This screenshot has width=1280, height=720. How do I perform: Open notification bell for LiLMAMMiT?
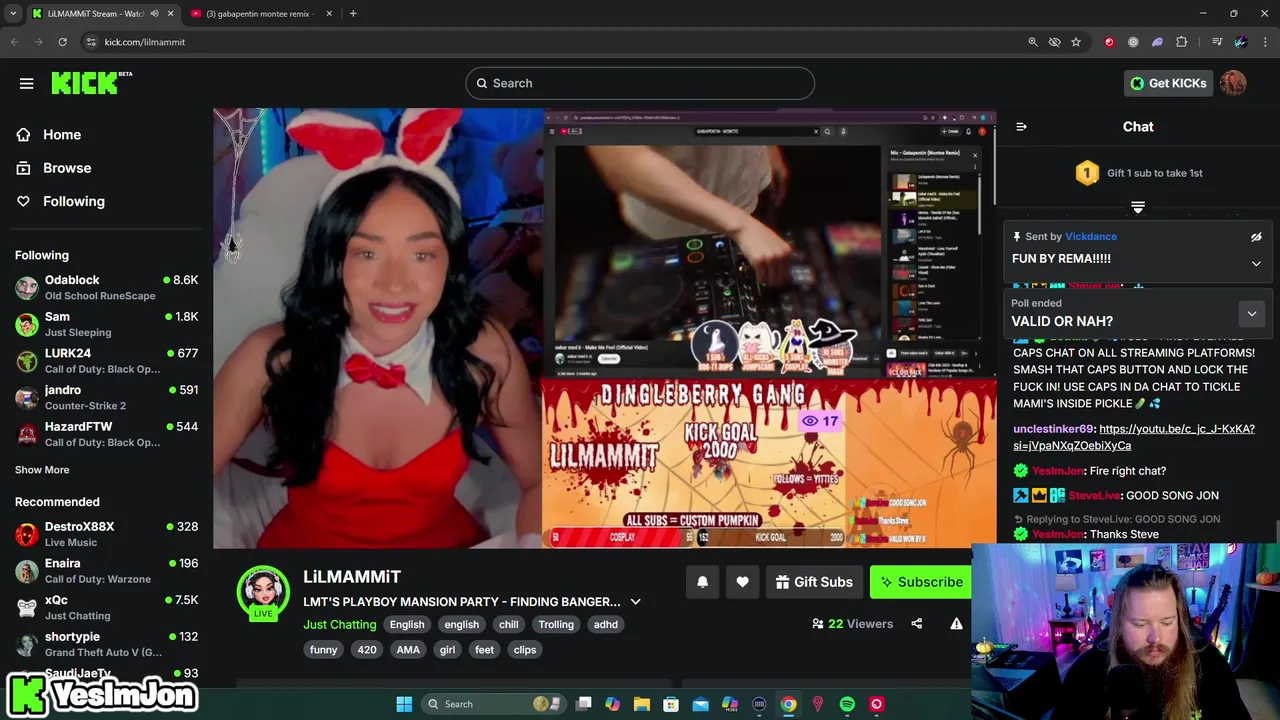[x=702, y=582]
